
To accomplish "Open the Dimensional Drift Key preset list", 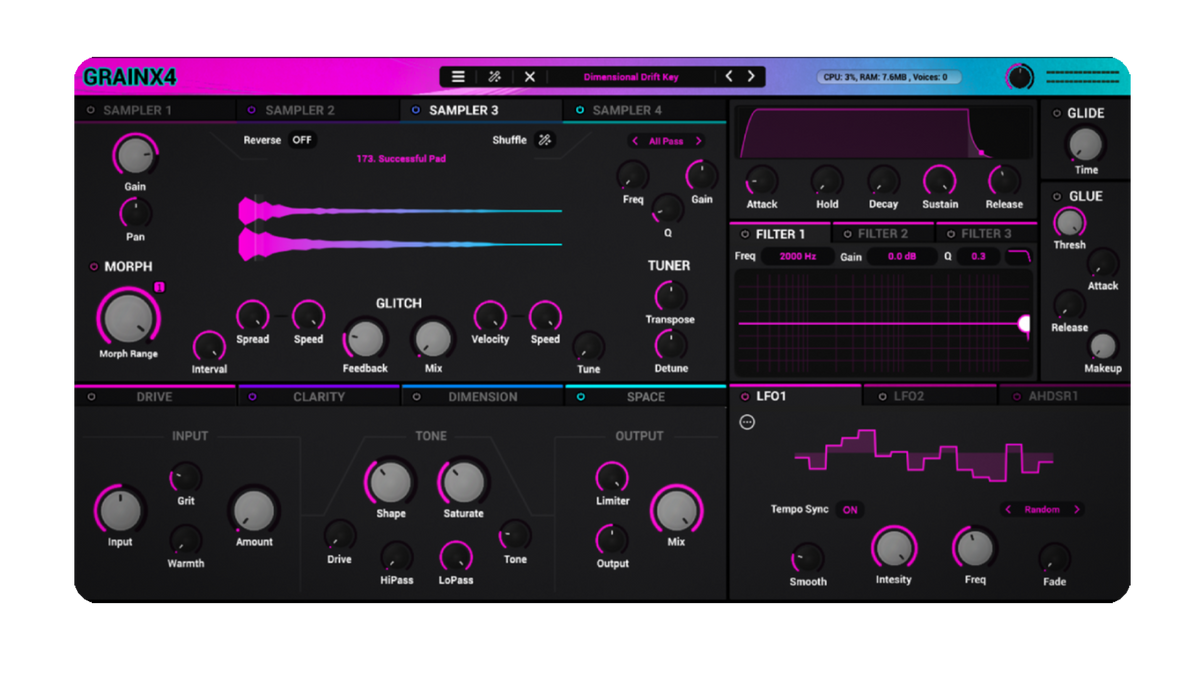I will point(631,77).
